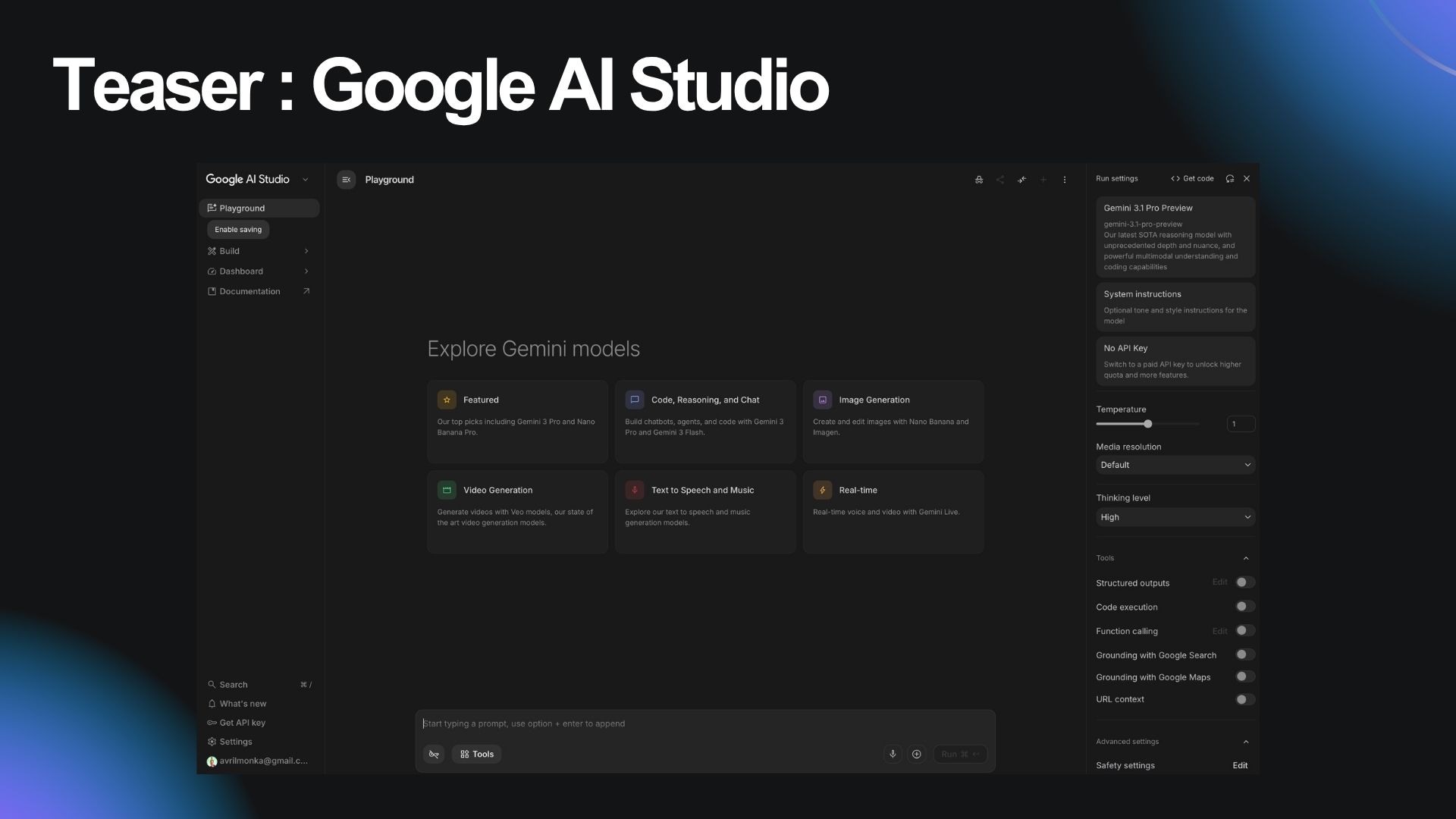Click the new chat plus icon
This screenshot has width=1456, height=819.
(1043, 180)
